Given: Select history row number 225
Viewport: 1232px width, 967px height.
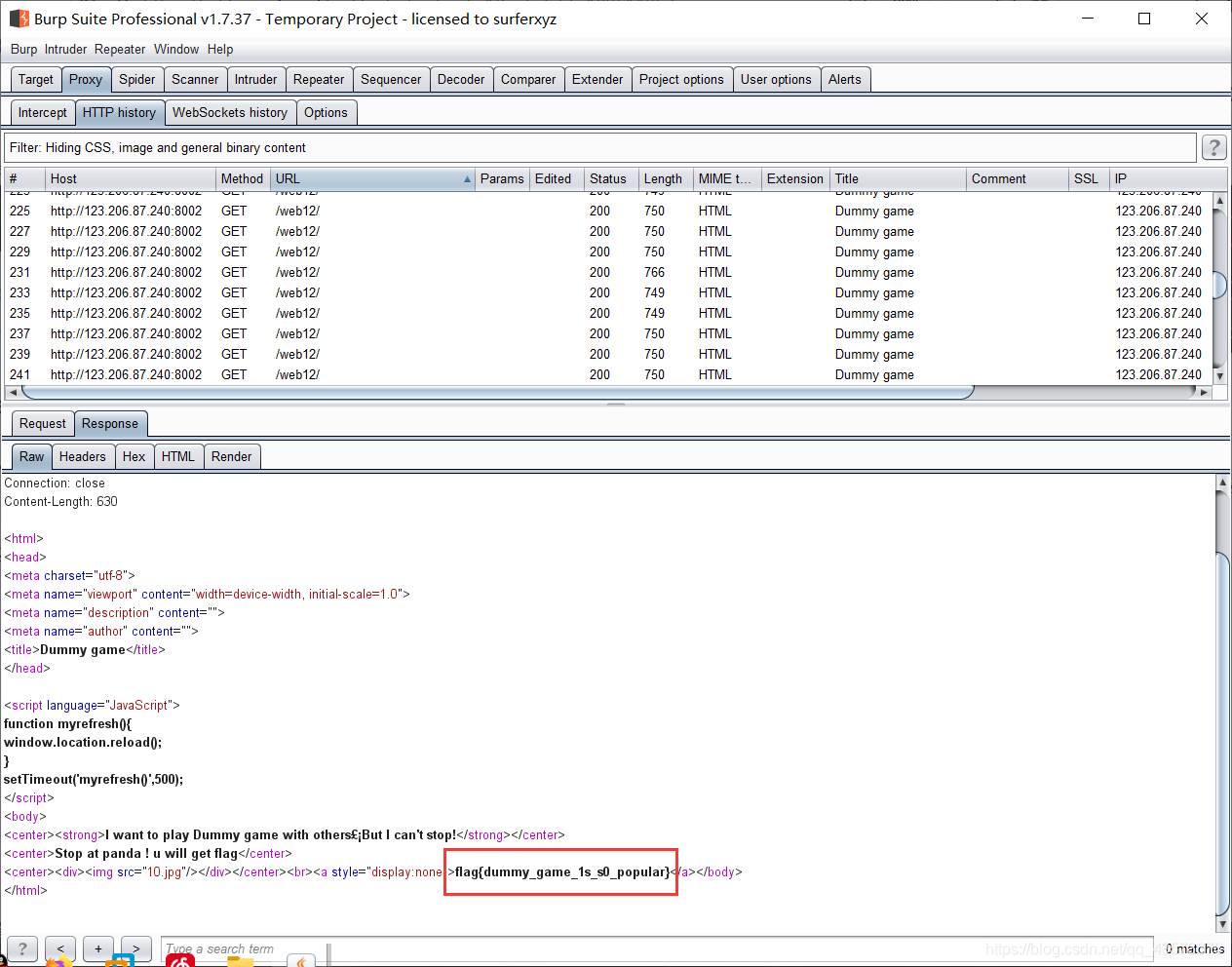Looking at the screenshot, I should [x=608, y=211].
